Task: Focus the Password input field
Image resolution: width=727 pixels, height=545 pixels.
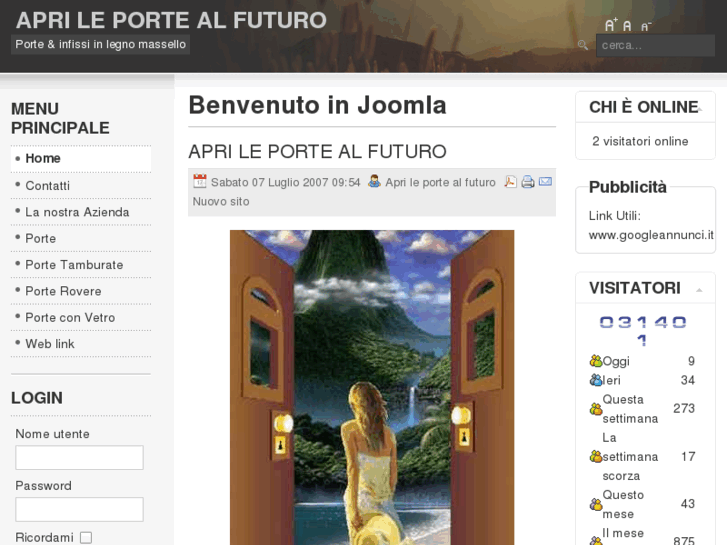Action: [x=79, y=509]
